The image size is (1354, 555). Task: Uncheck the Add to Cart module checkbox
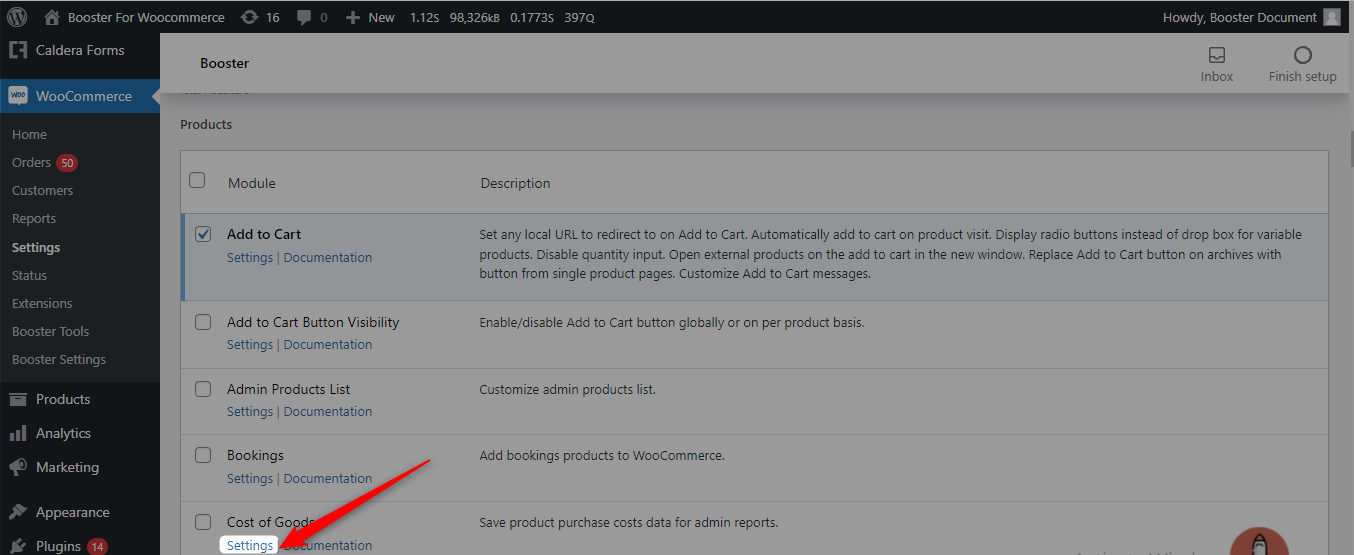[x=203, y=234]
